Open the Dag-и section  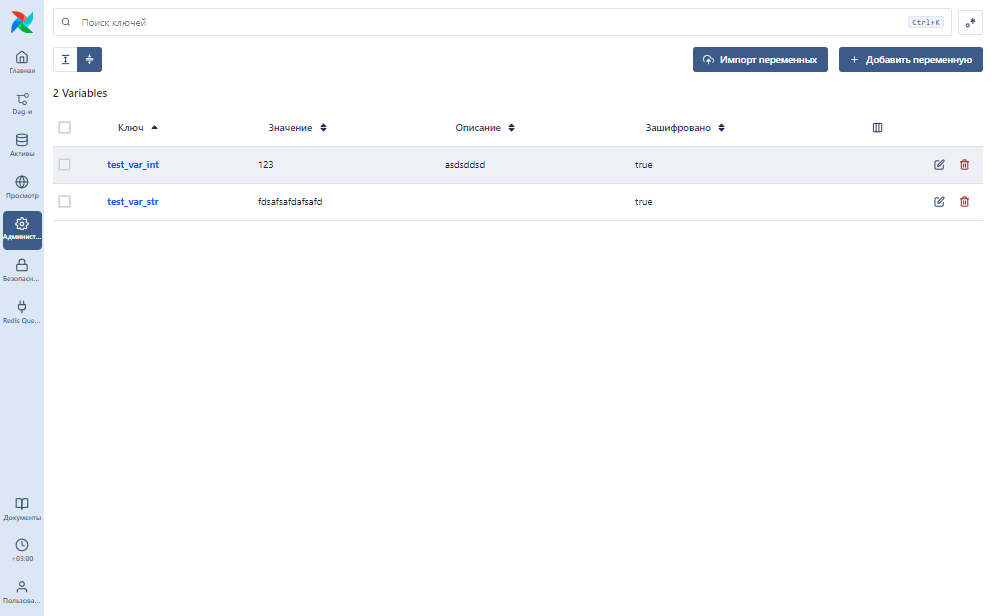[22, 104]
